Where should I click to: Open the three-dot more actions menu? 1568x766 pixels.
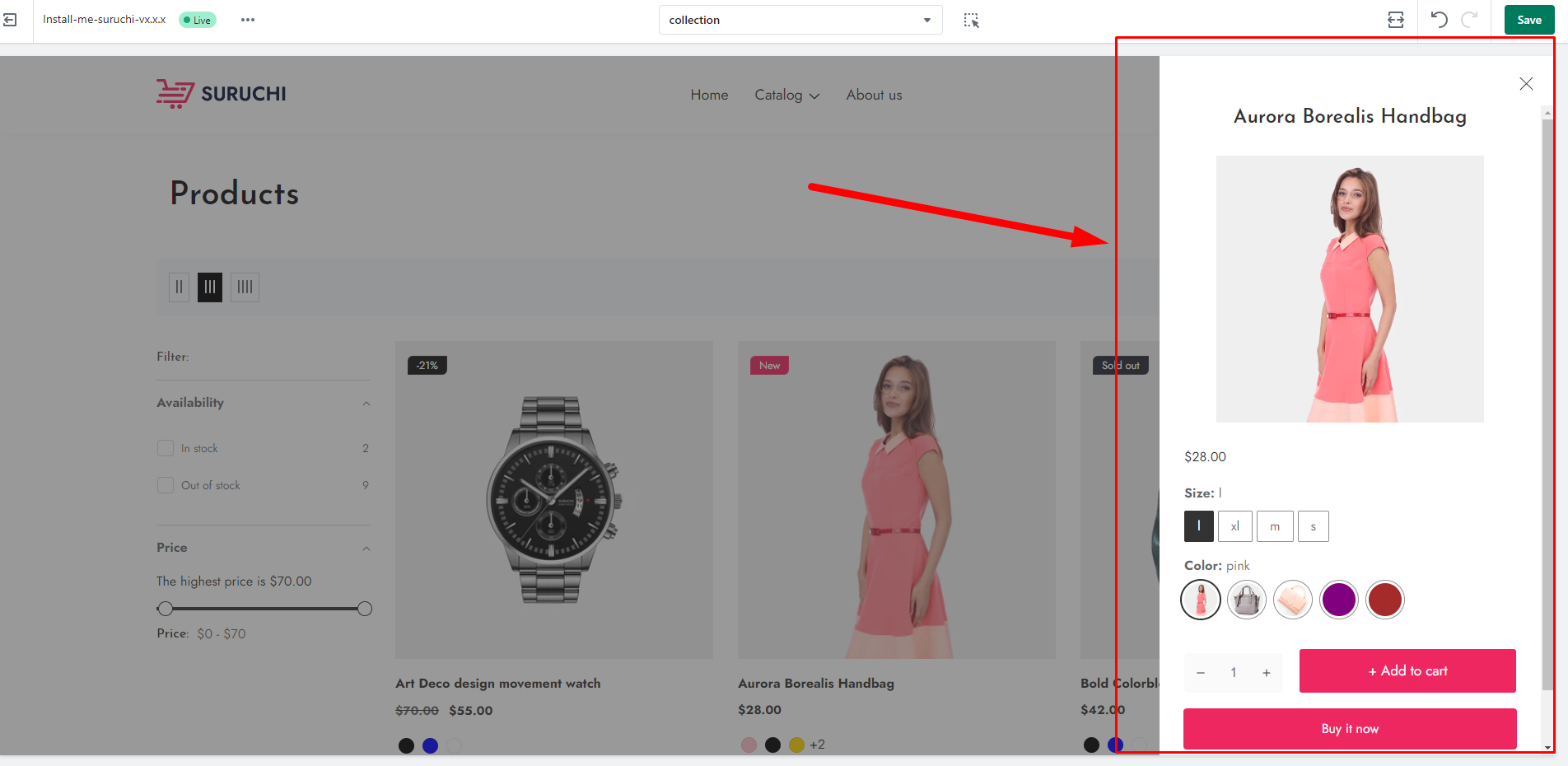[x=248, y=20]
